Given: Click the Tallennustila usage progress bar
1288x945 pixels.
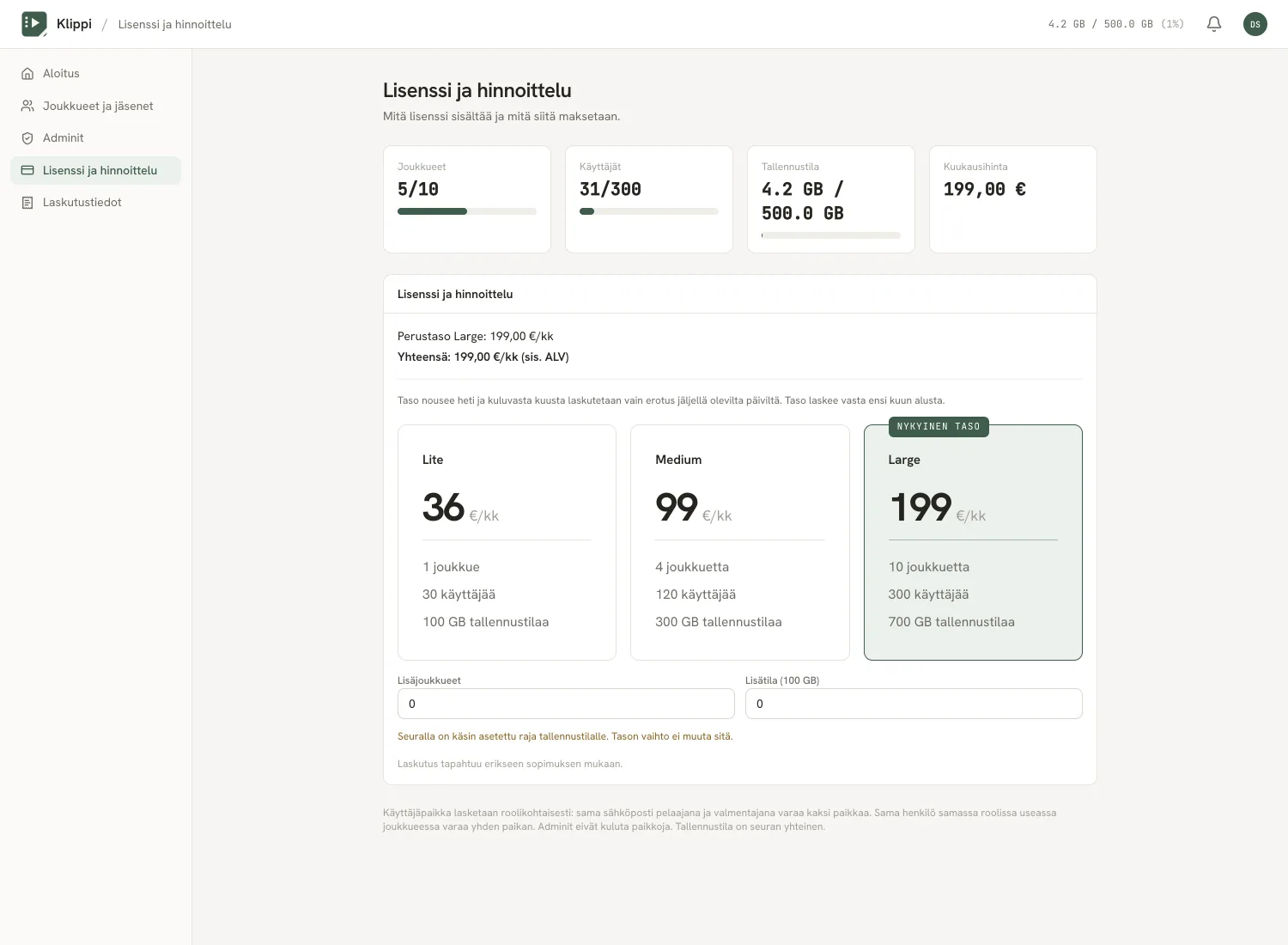Looking at the screenshot, I should [831, 235].
